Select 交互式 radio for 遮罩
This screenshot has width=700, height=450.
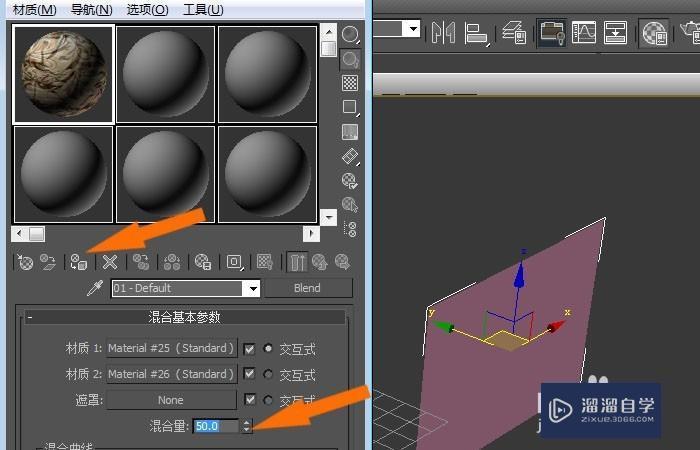[268, 400]
